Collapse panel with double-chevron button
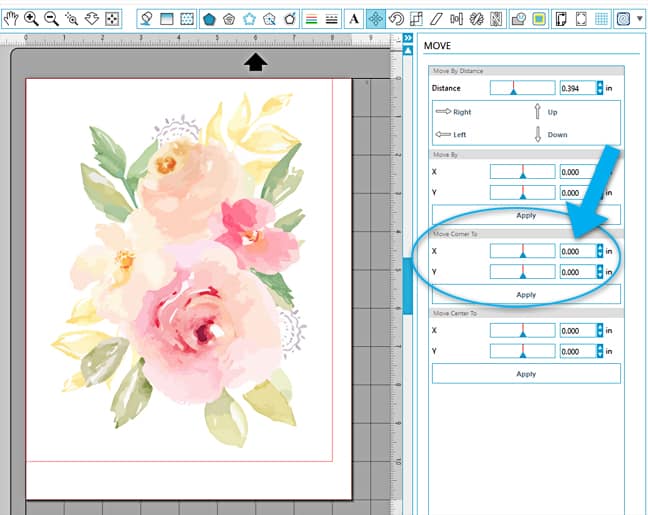Image resolution: width=648 pixels, height=515 pixels. point(408,38)
